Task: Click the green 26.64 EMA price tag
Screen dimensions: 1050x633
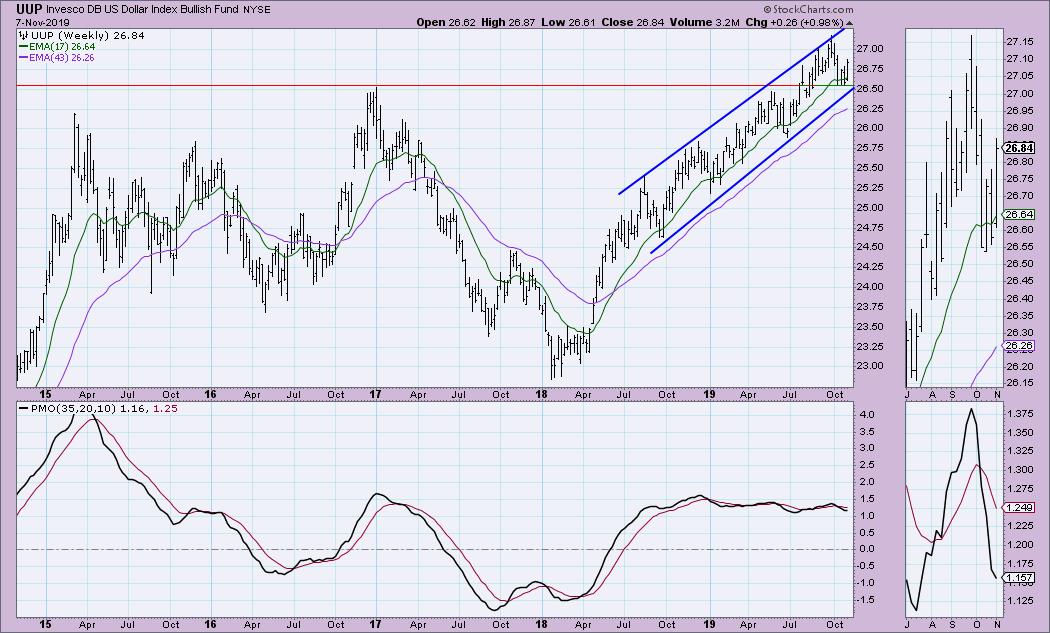Action: pyautogui.click(x=1018, y=214)
